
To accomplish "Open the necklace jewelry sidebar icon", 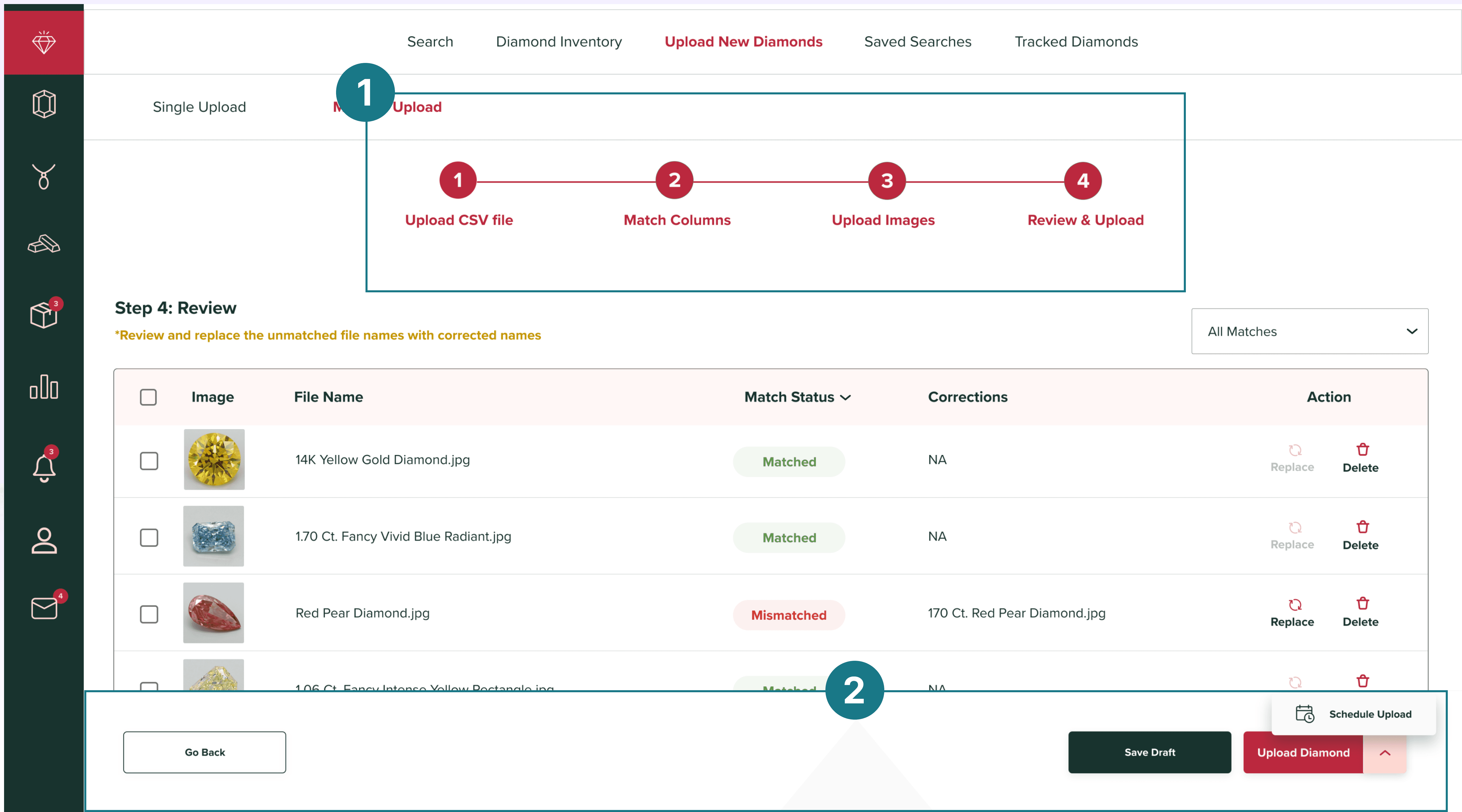I will pos(44,176).
